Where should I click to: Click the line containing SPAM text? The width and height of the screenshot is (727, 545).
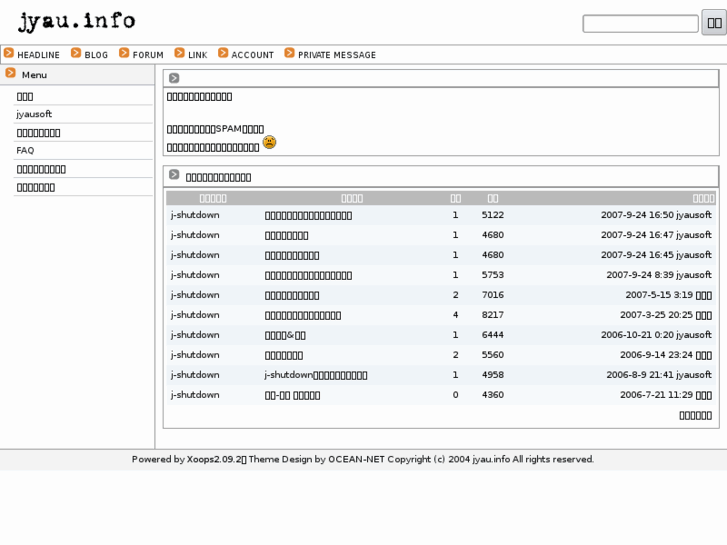215,129
